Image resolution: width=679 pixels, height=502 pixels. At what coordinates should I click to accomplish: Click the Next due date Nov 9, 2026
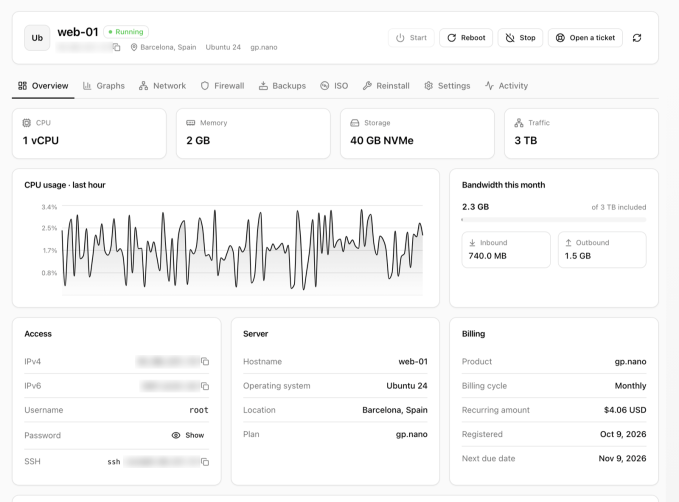pyautogui.click(x=622, y=458)
